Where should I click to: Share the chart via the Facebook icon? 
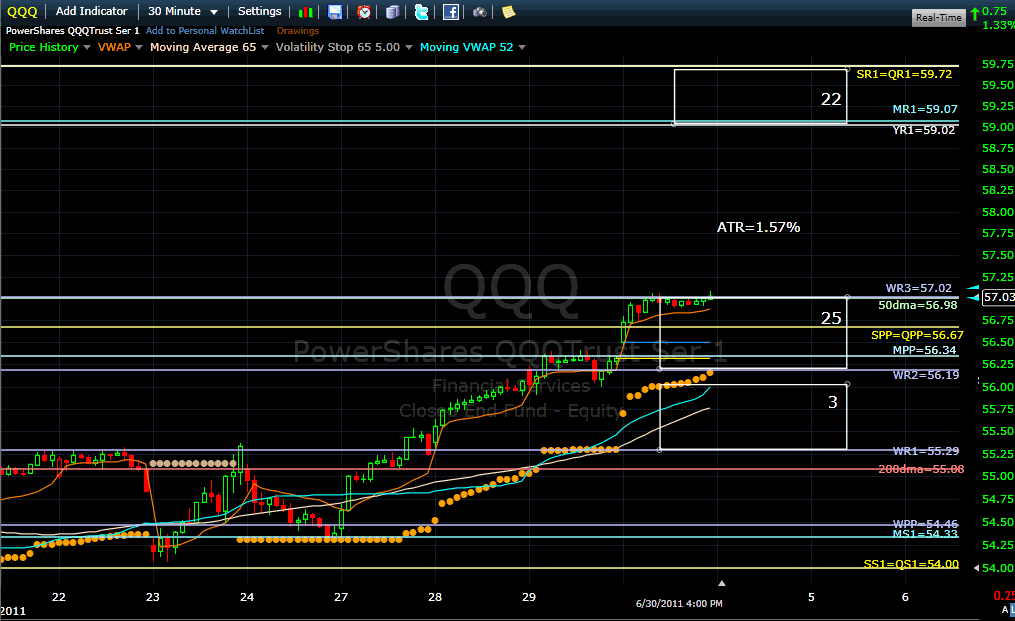451,12
